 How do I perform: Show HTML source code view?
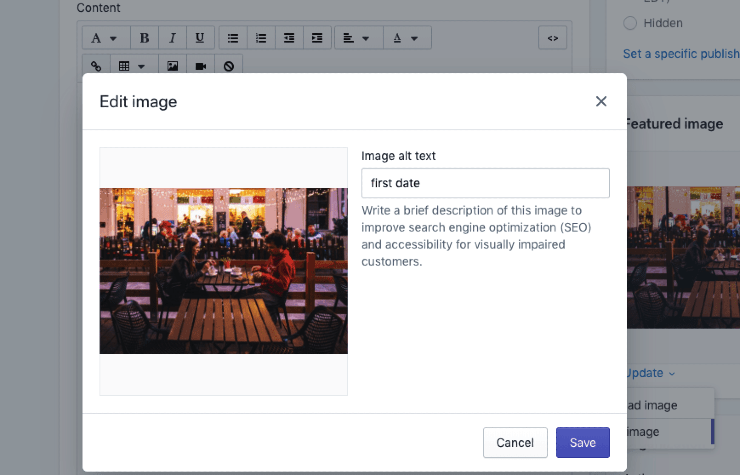[x=551, y=38]
